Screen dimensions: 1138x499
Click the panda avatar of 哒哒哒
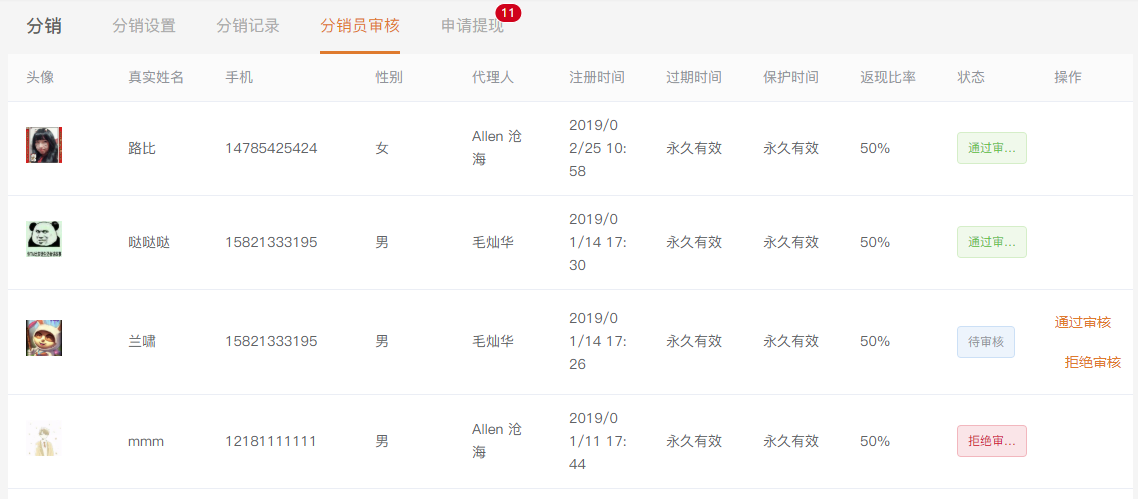point(44,240)
